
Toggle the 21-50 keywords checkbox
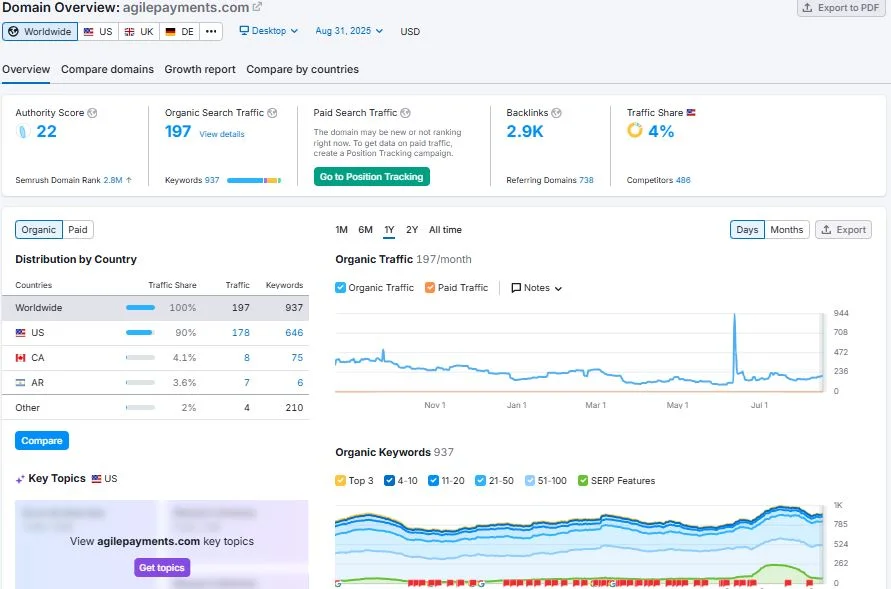pos(480,481)
